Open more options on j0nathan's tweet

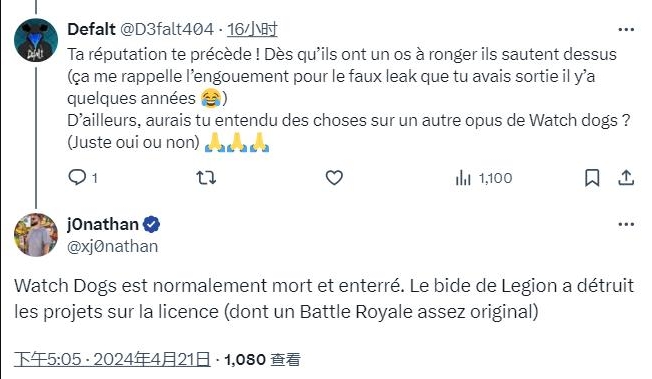(x=626, y=224)
